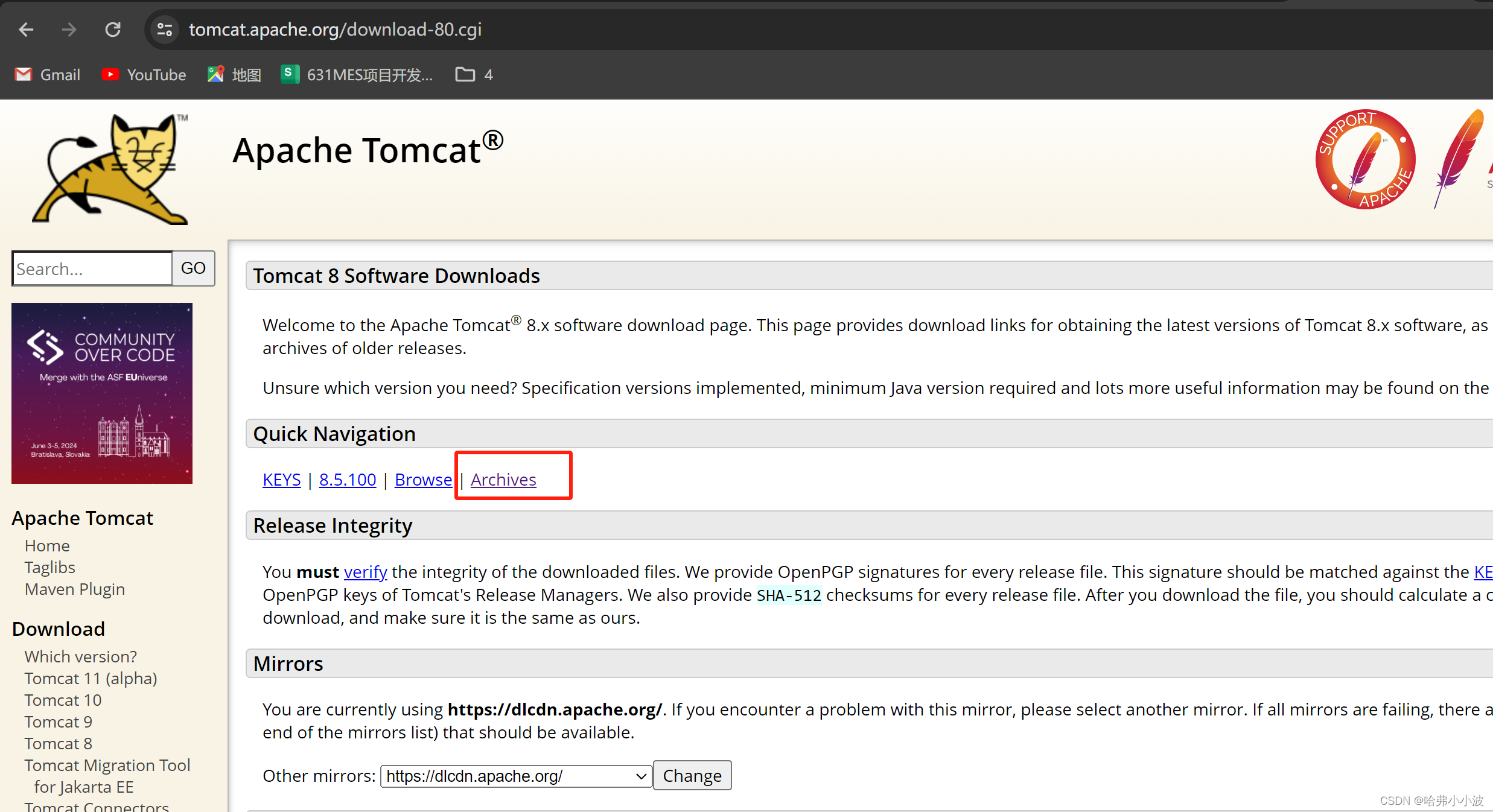Follow the verify link under Release Integrity
The width and height of the screenshot is (1493, 812).
click(x=364, y=572)
